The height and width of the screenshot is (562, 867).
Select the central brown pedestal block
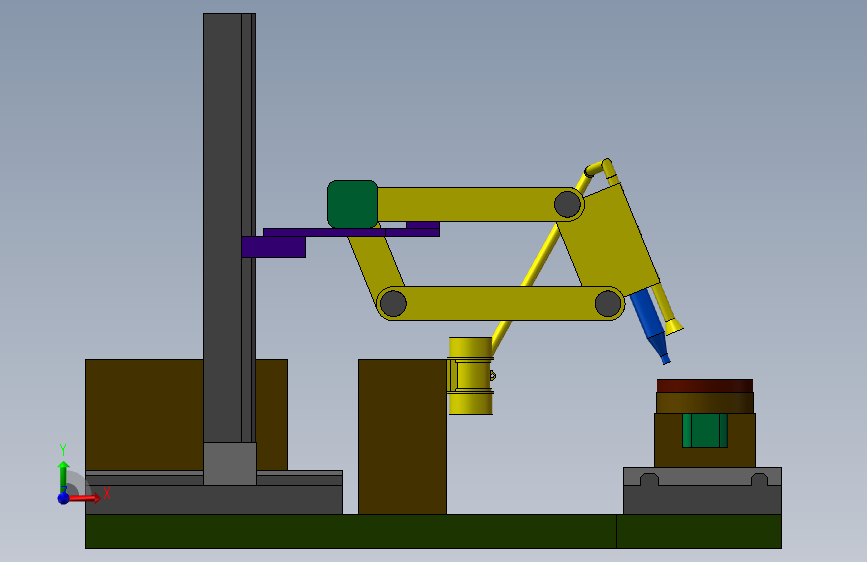click(x=402, y=437)
